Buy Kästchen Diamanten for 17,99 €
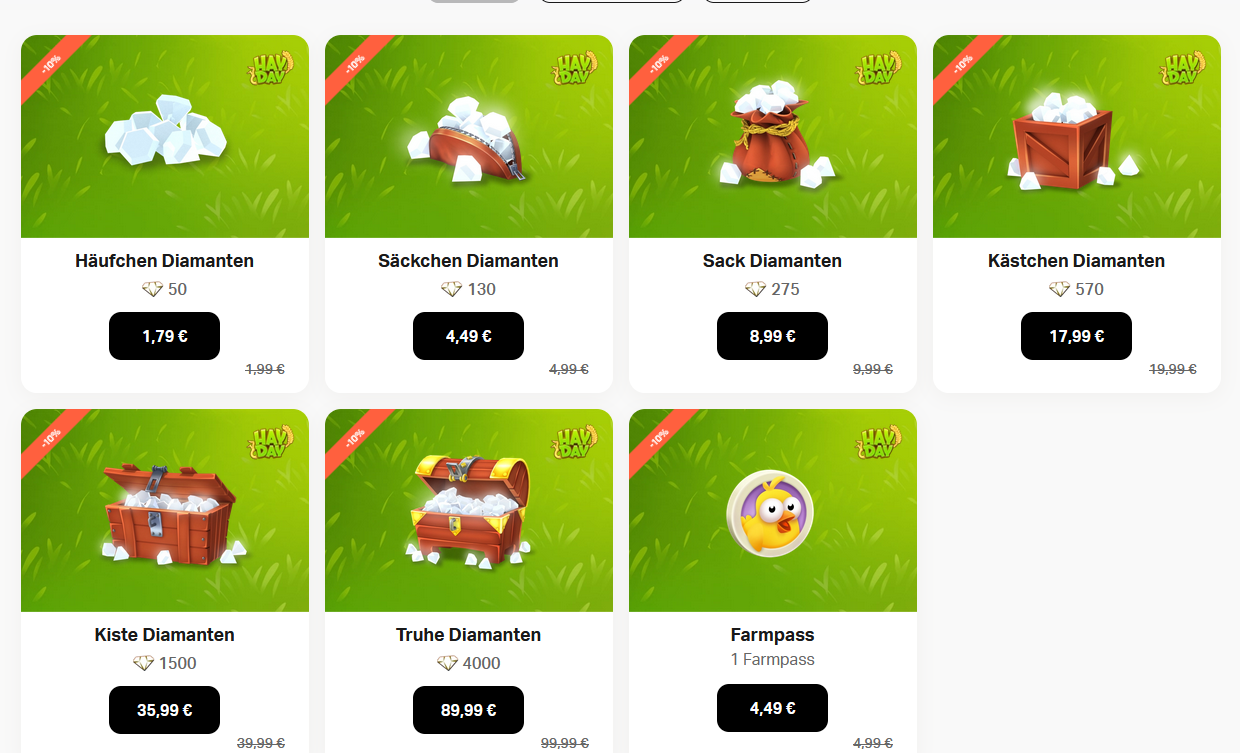The height and width of the screenshot is (753, 1240). coord(1076,336)
